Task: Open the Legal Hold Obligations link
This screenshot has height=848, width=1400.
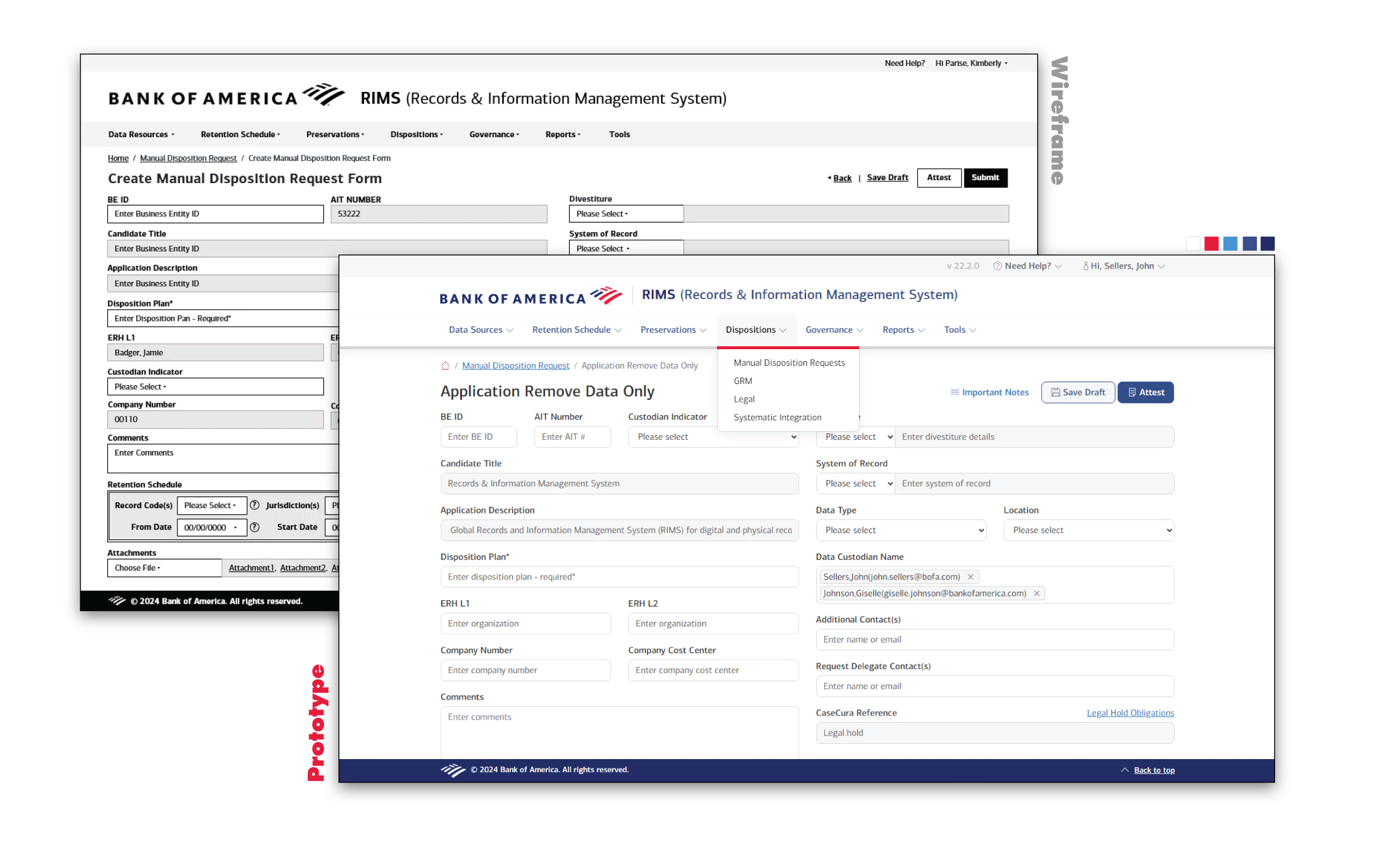Action: click(x=1130, y=713)
